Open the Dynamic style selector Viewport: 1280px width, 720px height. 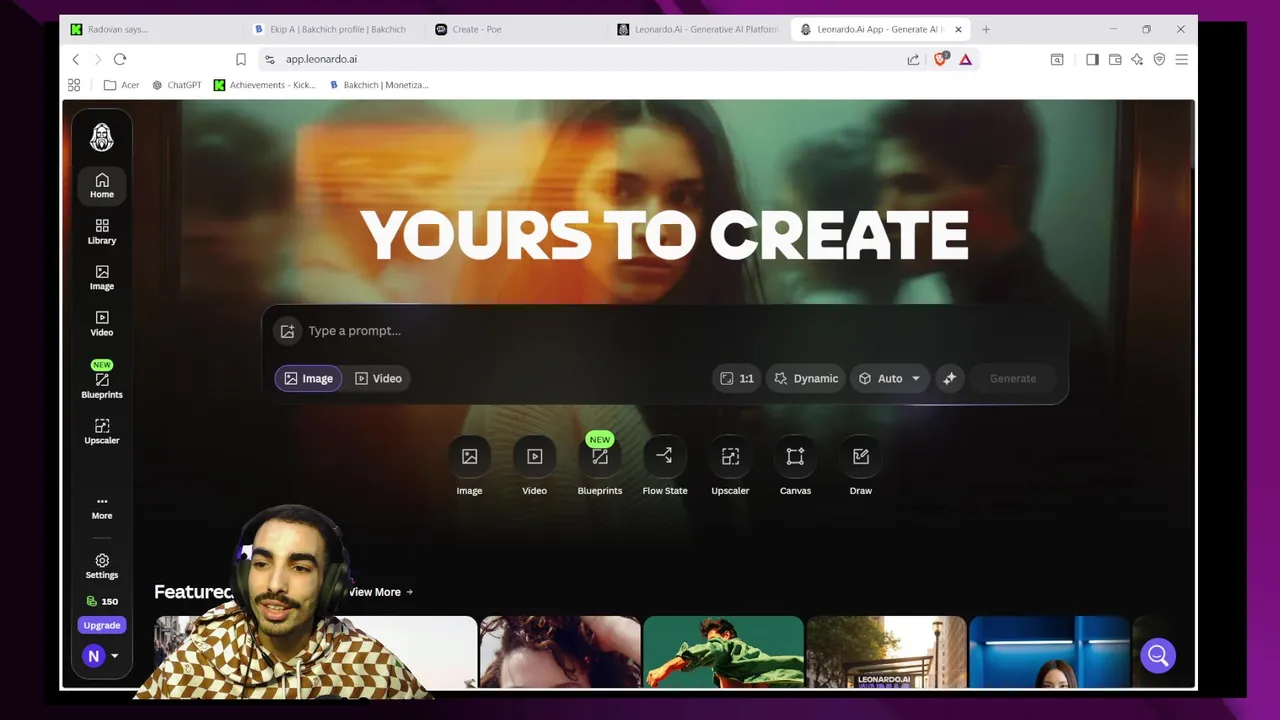806,378
